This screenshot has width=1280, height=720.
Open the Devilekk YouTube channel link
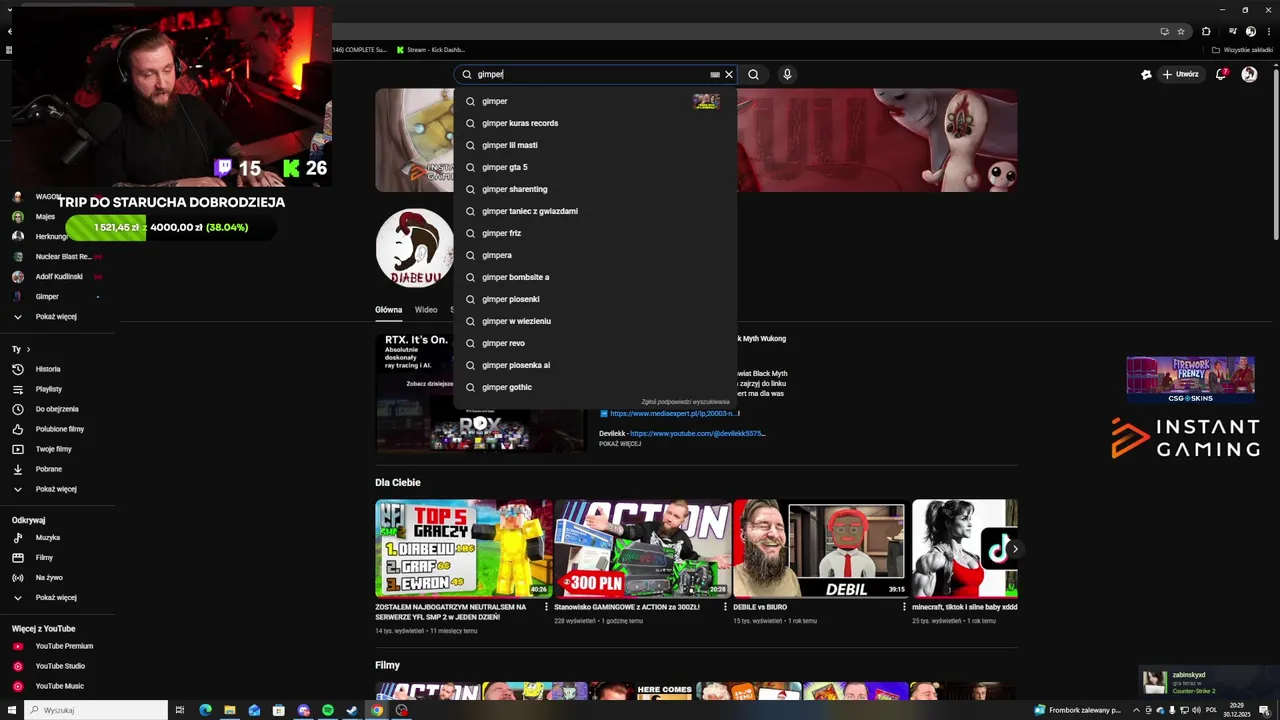tap(698, 434)
